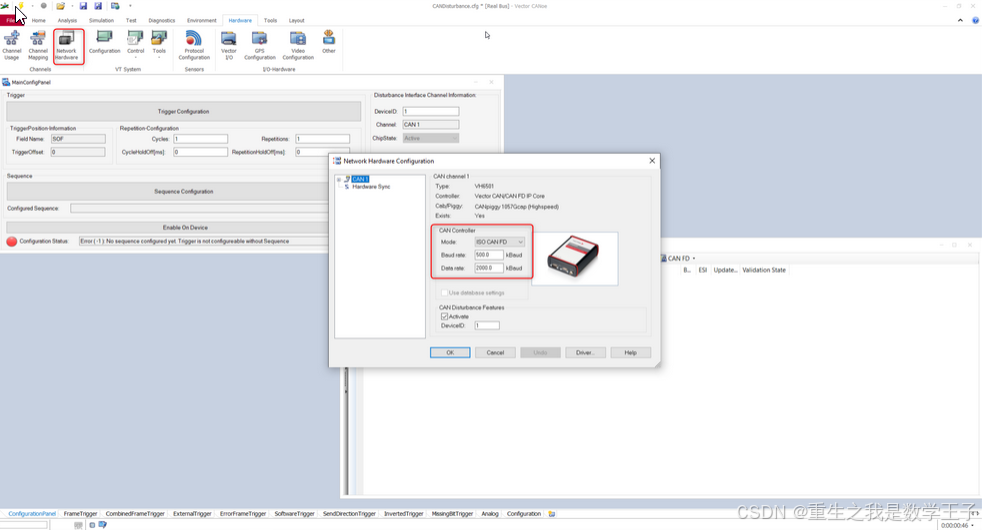Click the dialog's DeviceID input field
The image size is (982, 530).
click(x=487, y=325)
